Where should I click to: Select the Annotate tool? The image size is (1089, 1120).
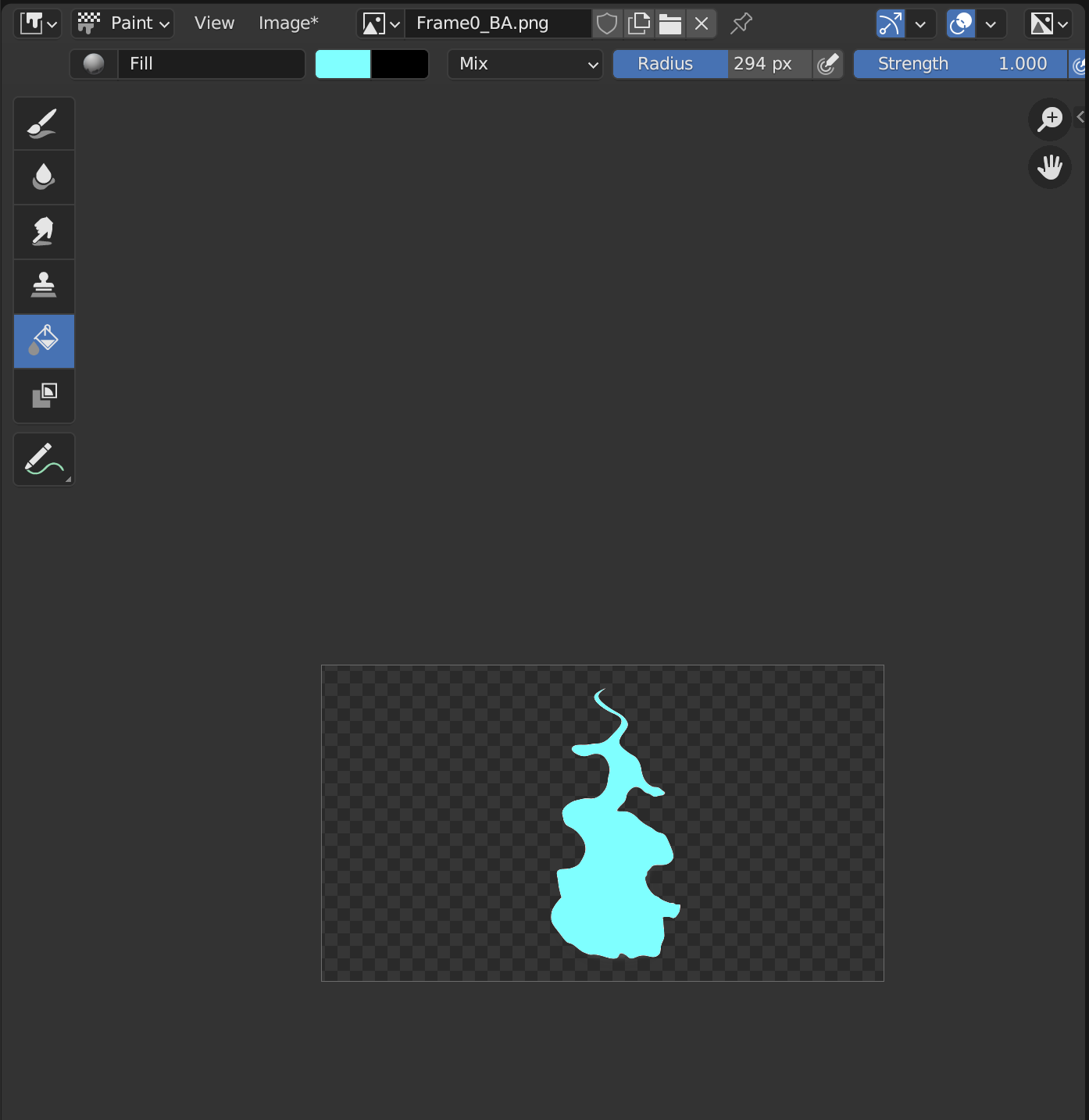pos(44,459)
